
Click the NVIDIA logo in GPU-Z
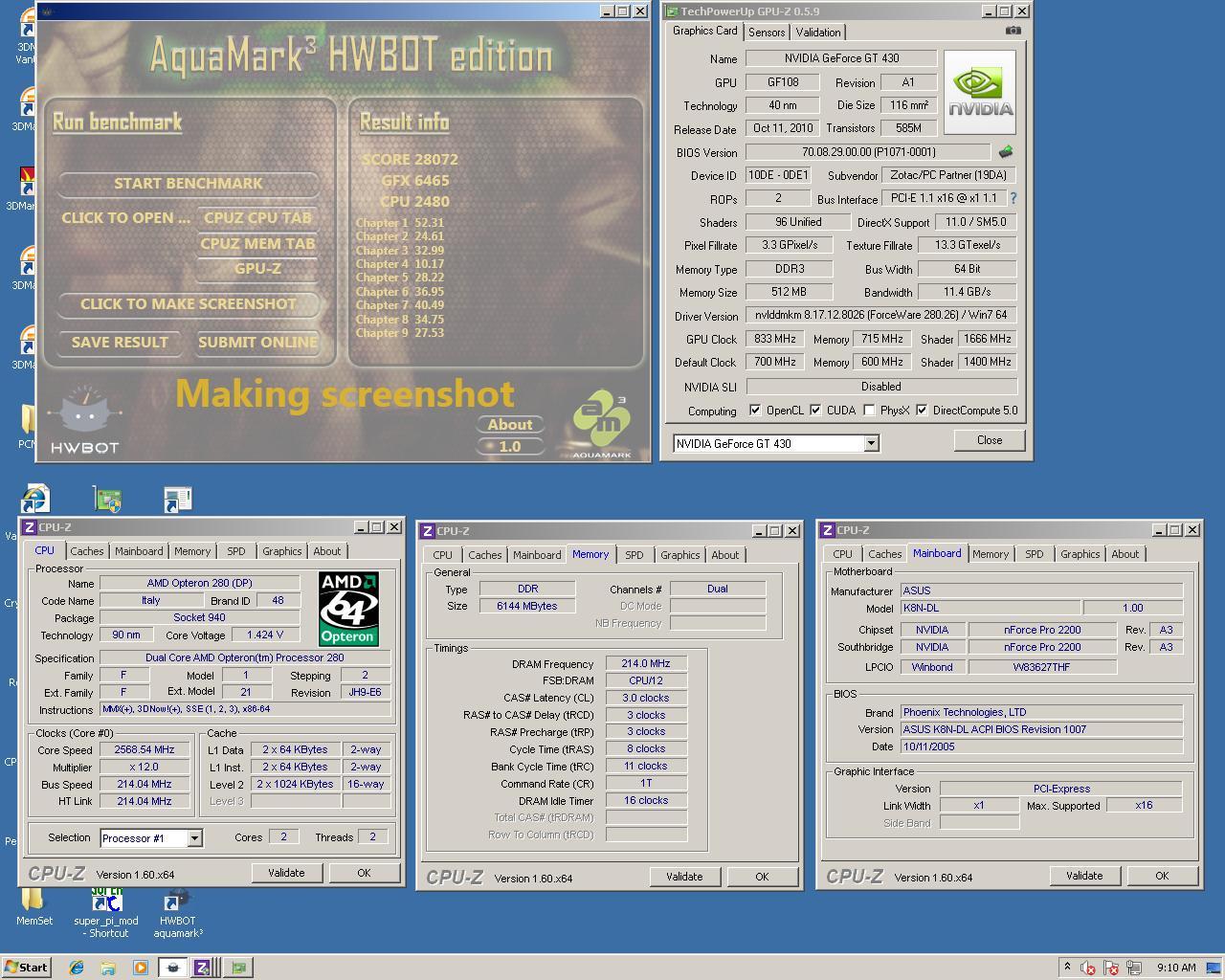[980, 92]
